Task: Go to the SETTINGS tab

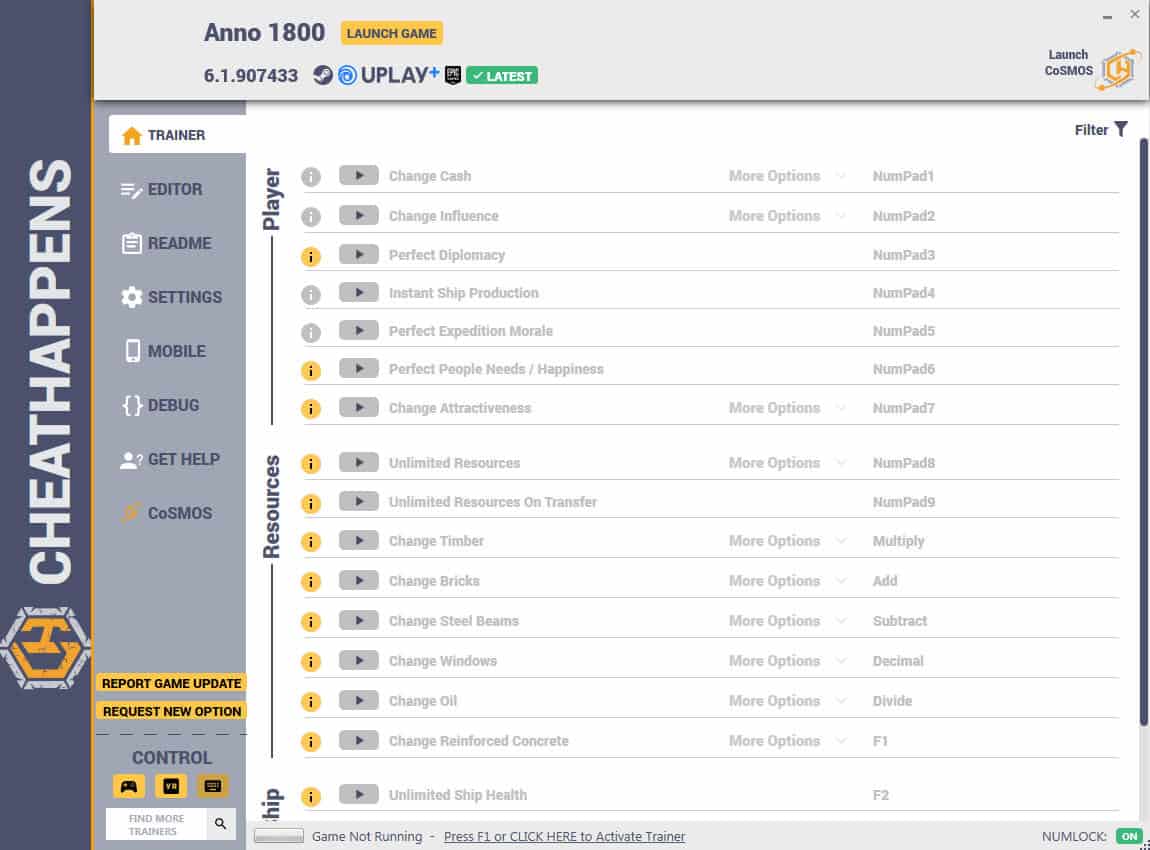Action: [x=172, y=297]
